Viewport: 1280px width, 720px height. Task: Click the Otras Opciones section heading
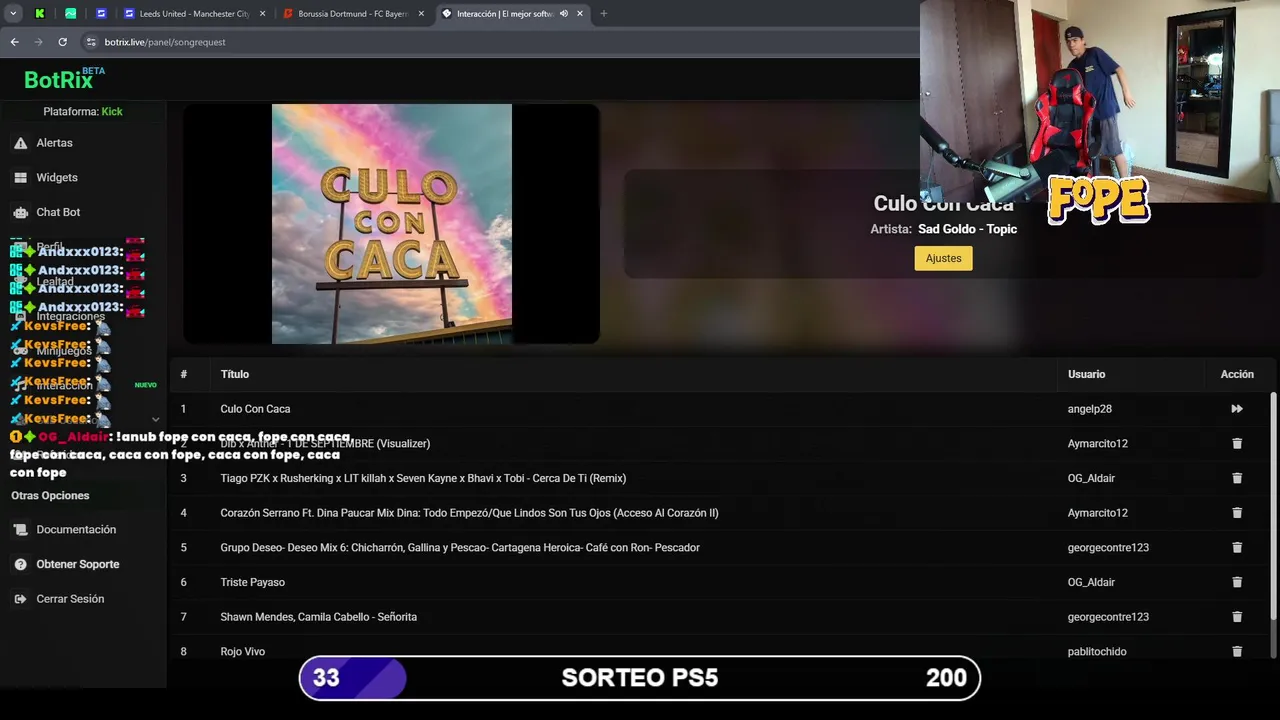click(x=50, y=495)
